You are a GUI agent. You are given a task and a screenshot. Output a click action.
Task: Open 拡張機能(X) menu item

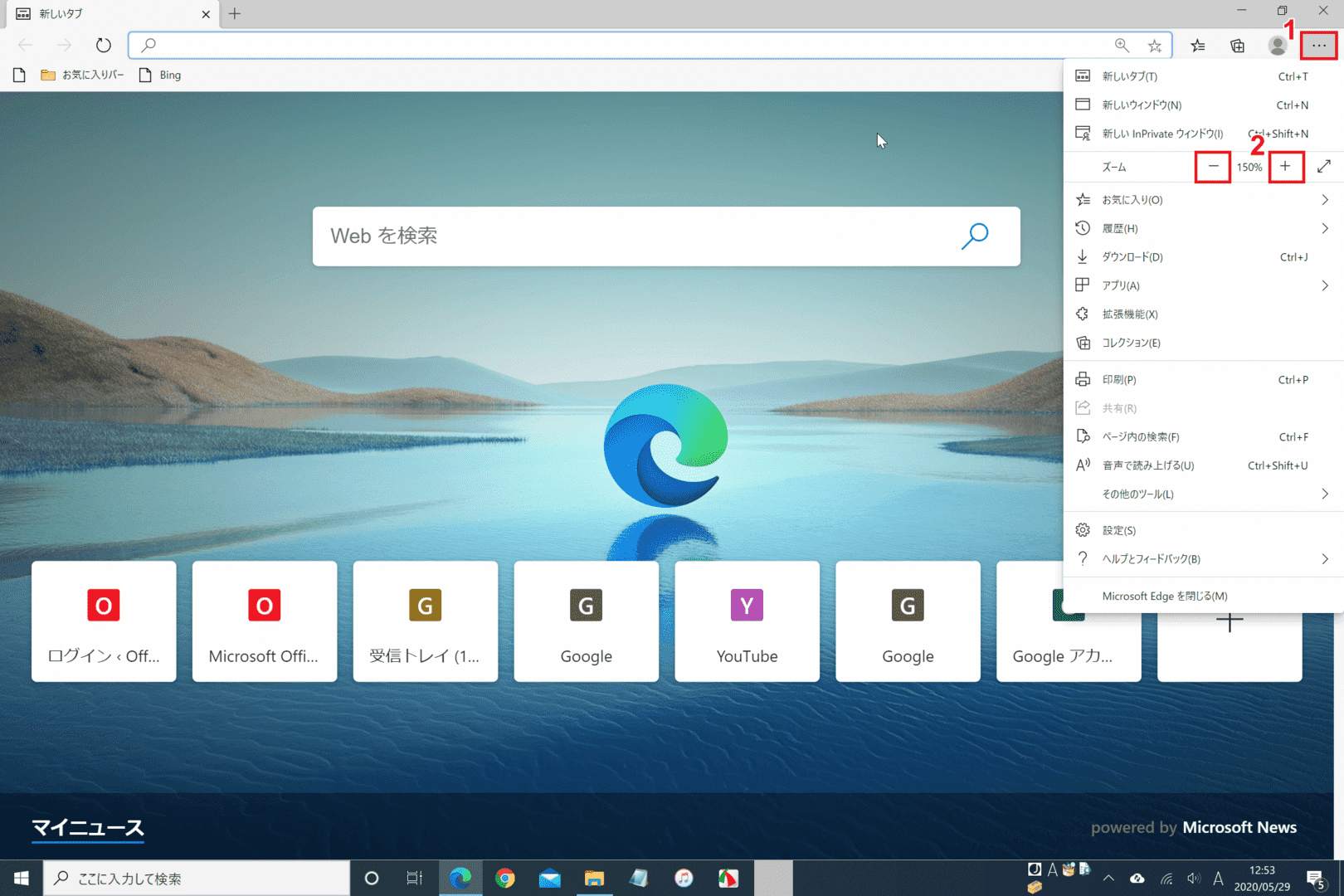tap(1203, 314)
